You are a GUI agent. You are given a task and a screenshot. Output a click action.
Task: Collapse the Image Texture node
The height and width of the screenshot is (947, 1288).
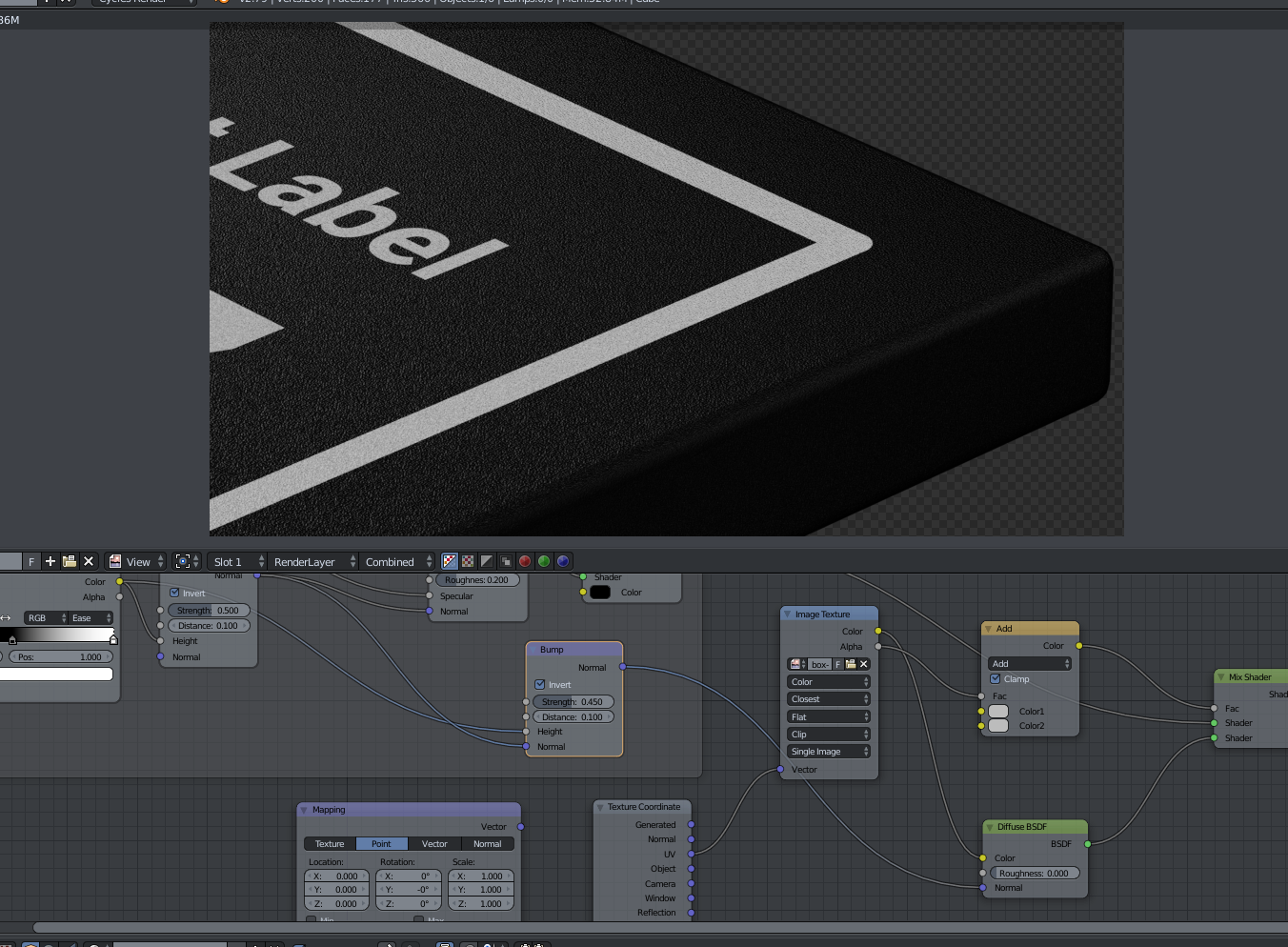click(x=788, y=615)
